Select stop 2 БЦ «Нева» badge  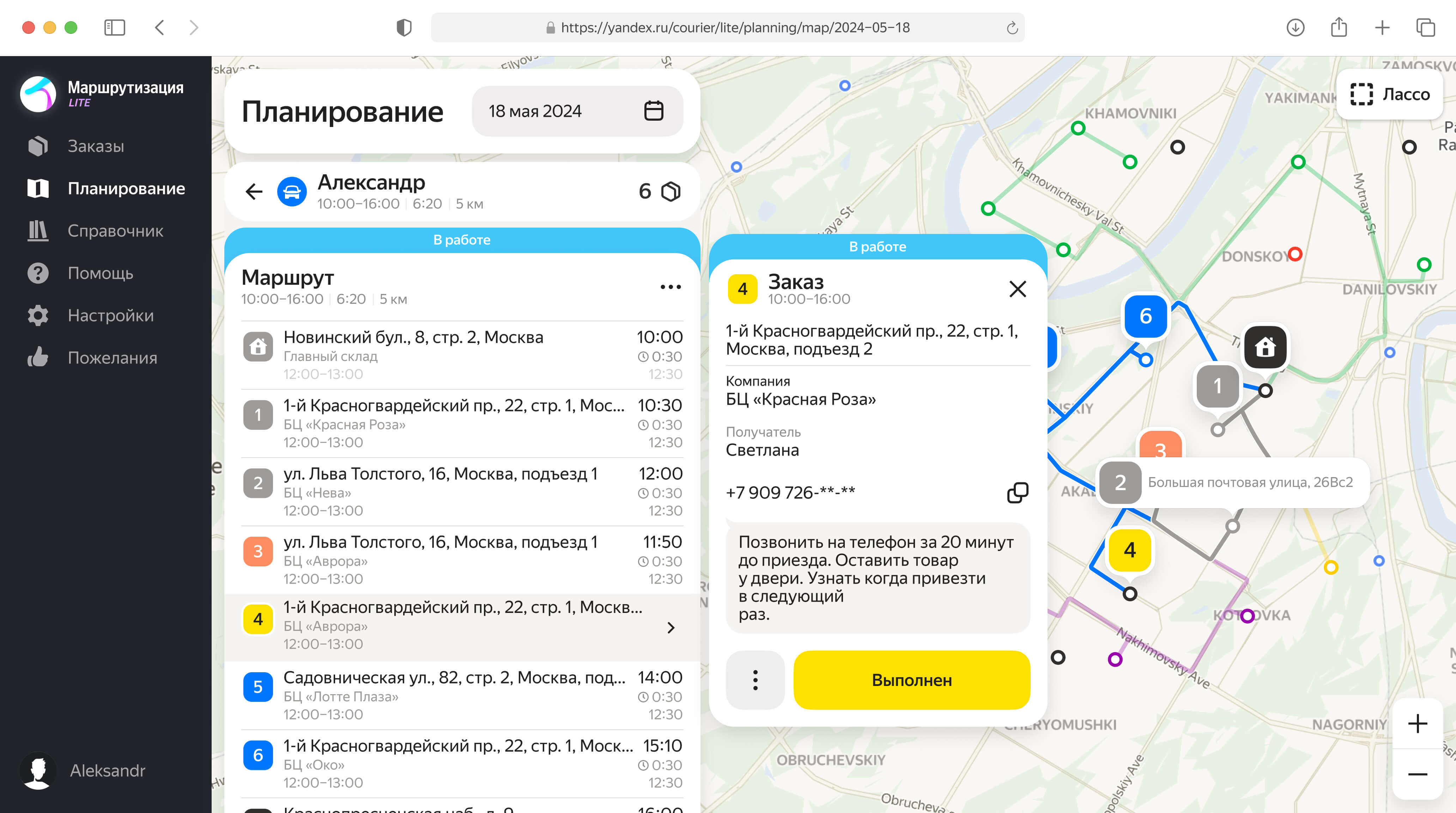pyautogui.click(x=258, y=483)
